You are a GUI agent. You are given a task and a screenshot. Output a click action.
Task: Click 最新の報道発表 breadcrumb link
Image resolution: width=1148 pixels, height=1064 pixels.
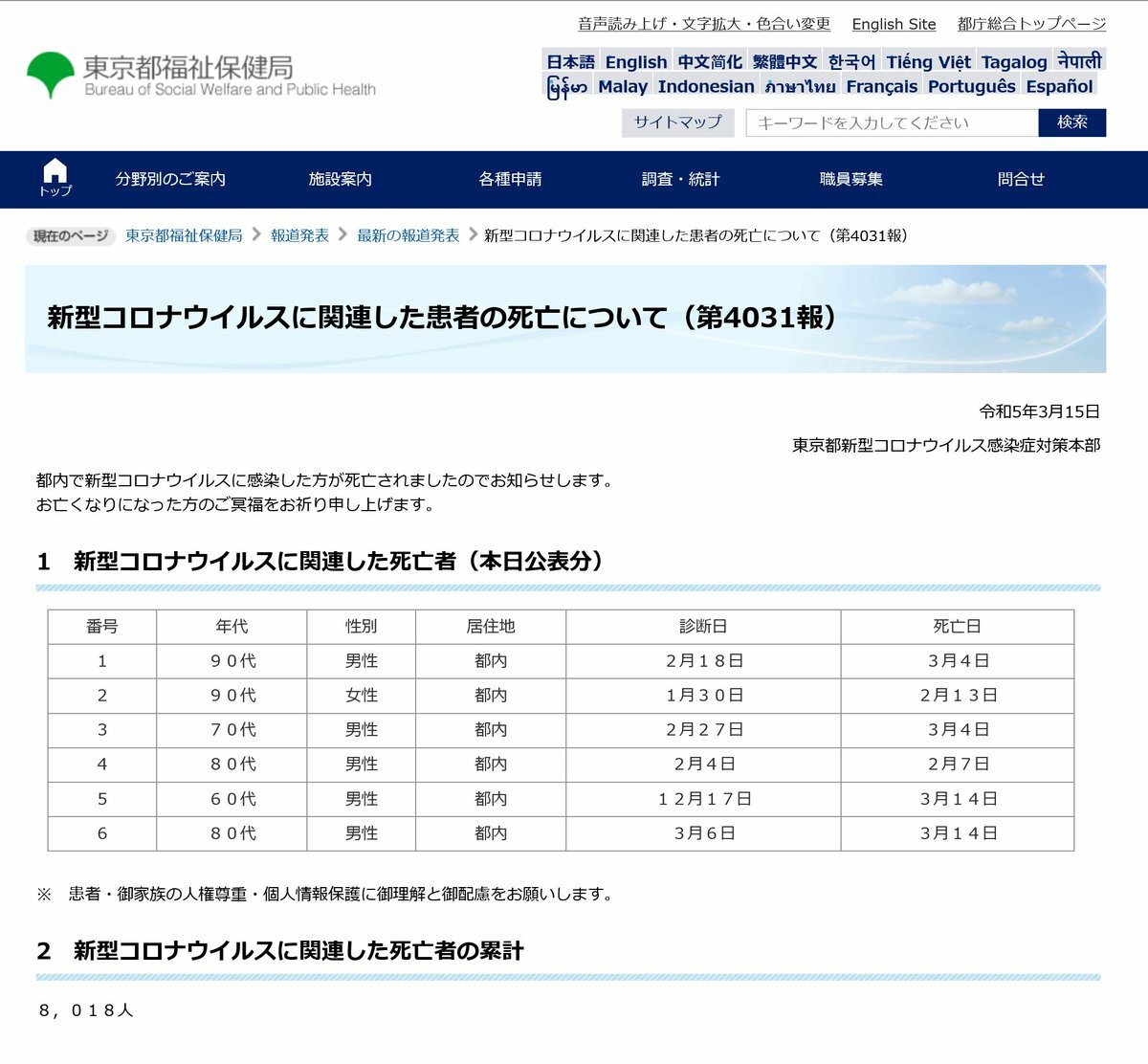408,235
